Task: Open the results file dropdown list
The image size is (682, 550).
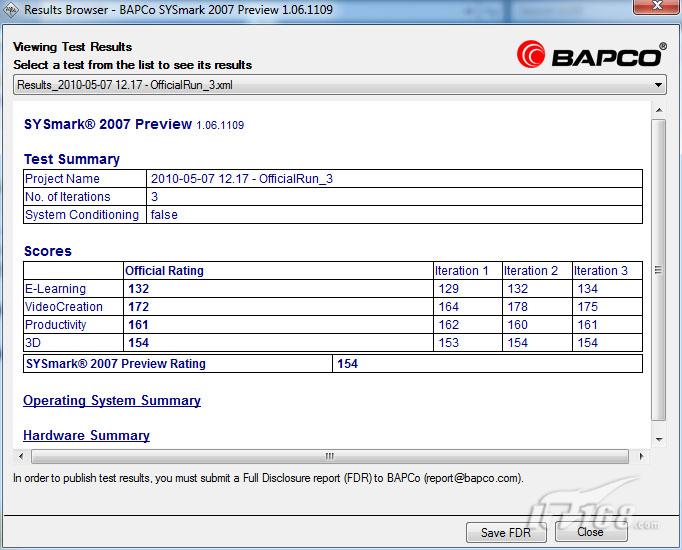Action: (x=339, y=84)
